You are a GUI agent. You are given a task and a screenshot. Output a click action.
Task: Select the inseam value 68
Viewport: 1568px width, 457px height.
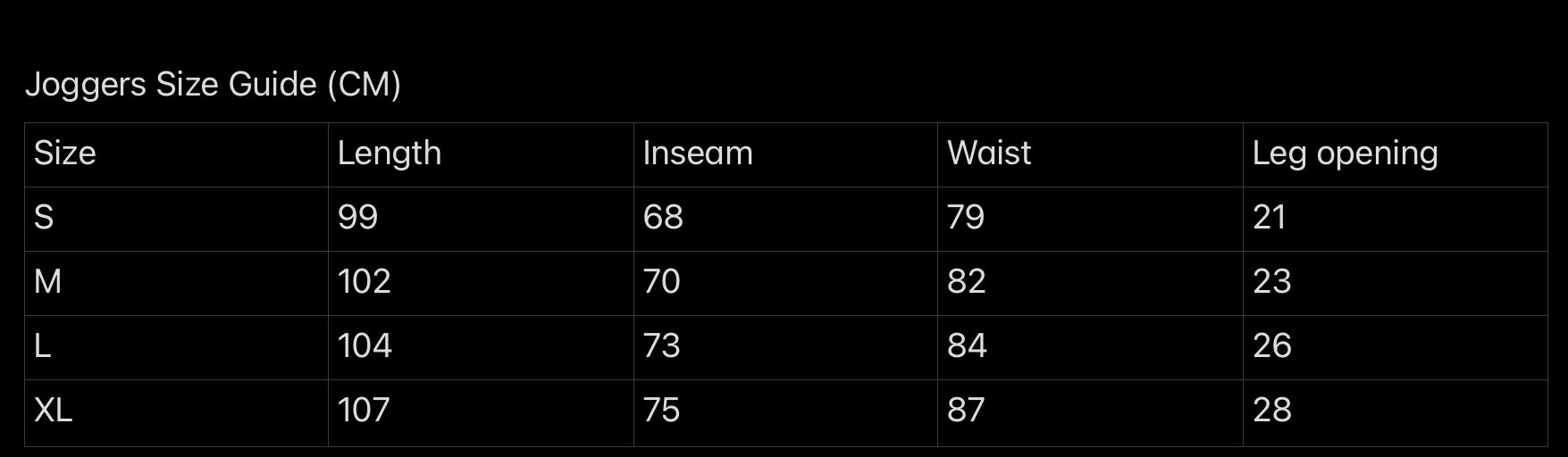click(x=663, y=218)
